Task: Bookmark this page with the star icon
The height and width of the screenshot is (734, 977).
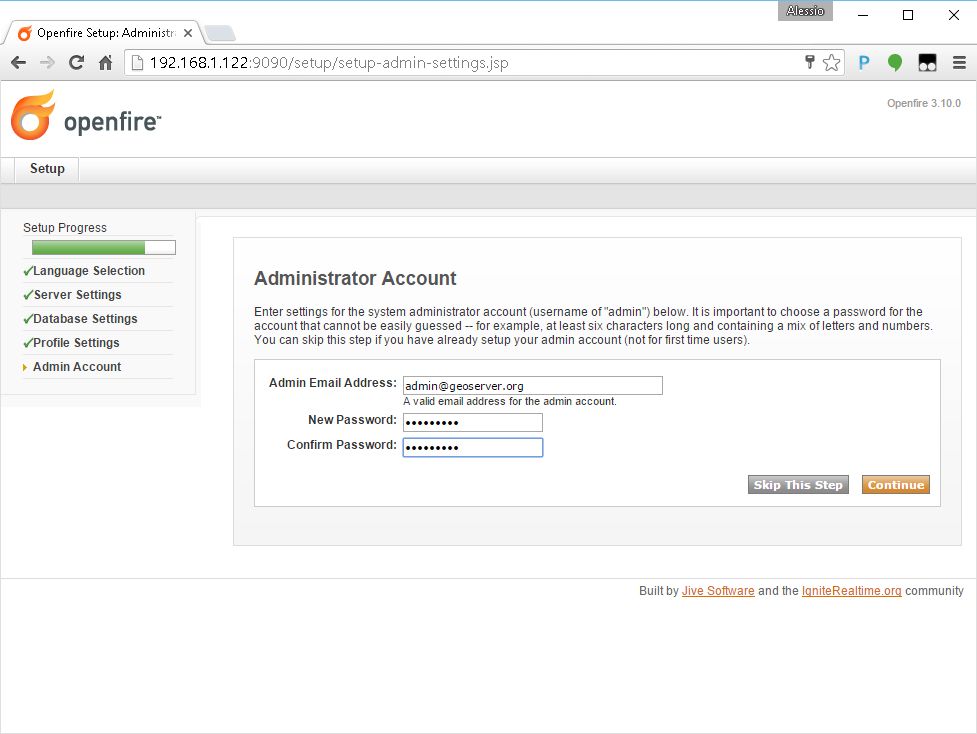Action: (831, 63)
